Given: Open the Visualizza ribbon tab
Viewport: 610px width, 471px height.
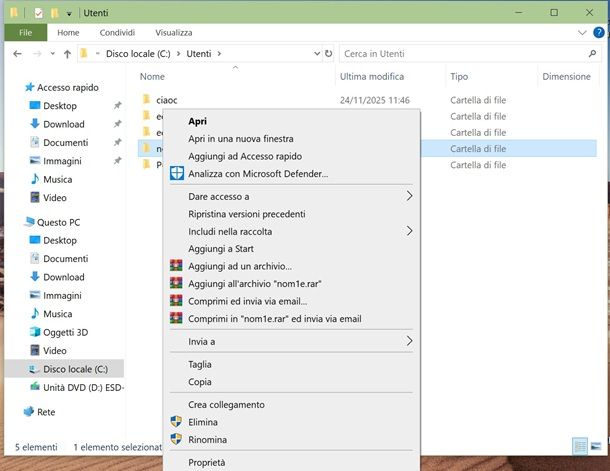Looking at the screenshot, I should [174, 33].
